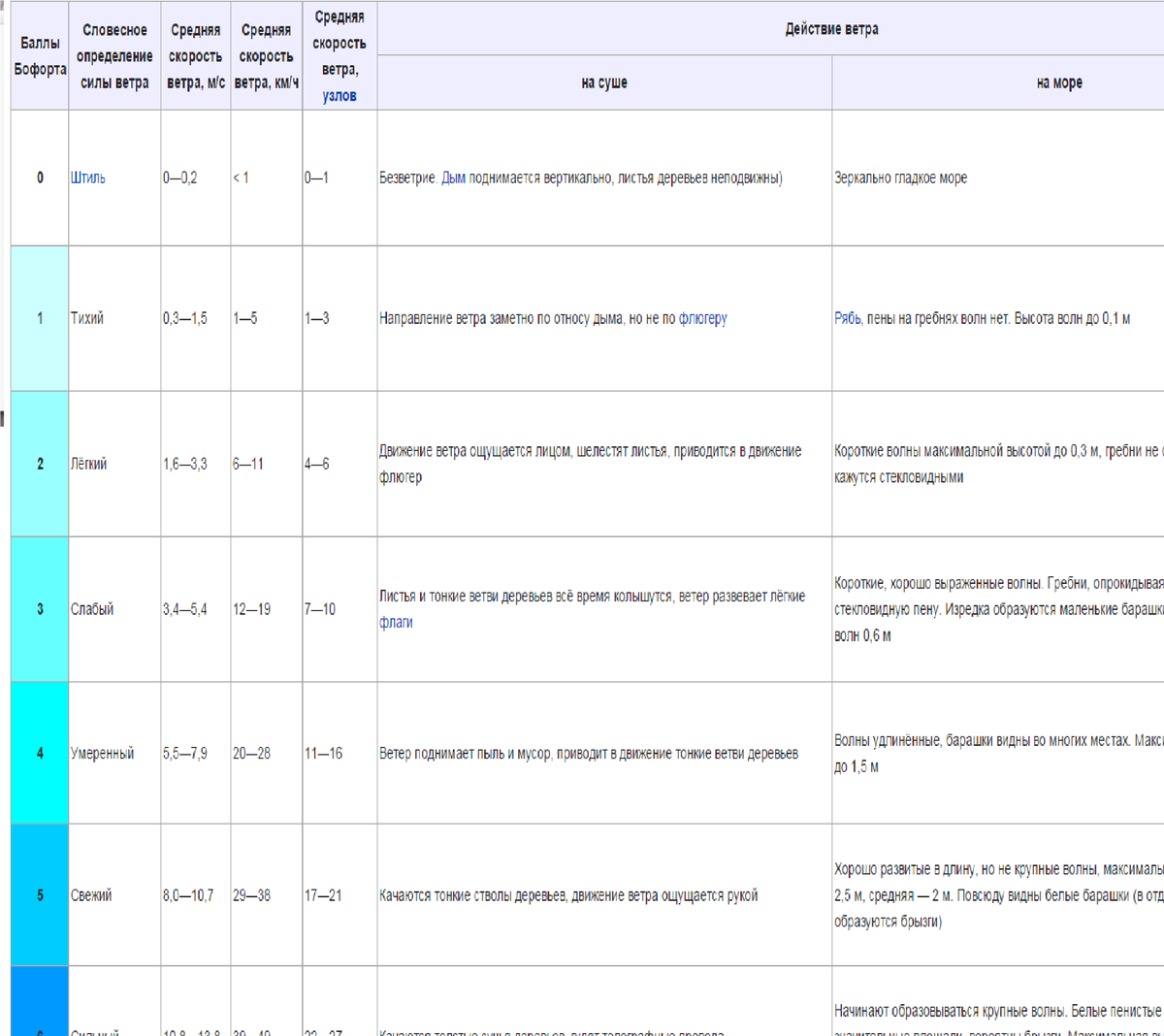The height and width of the screenshot is (1036, 1164).
Task: Click the '1,6—3,3' speed value
Action: point(184,464)
